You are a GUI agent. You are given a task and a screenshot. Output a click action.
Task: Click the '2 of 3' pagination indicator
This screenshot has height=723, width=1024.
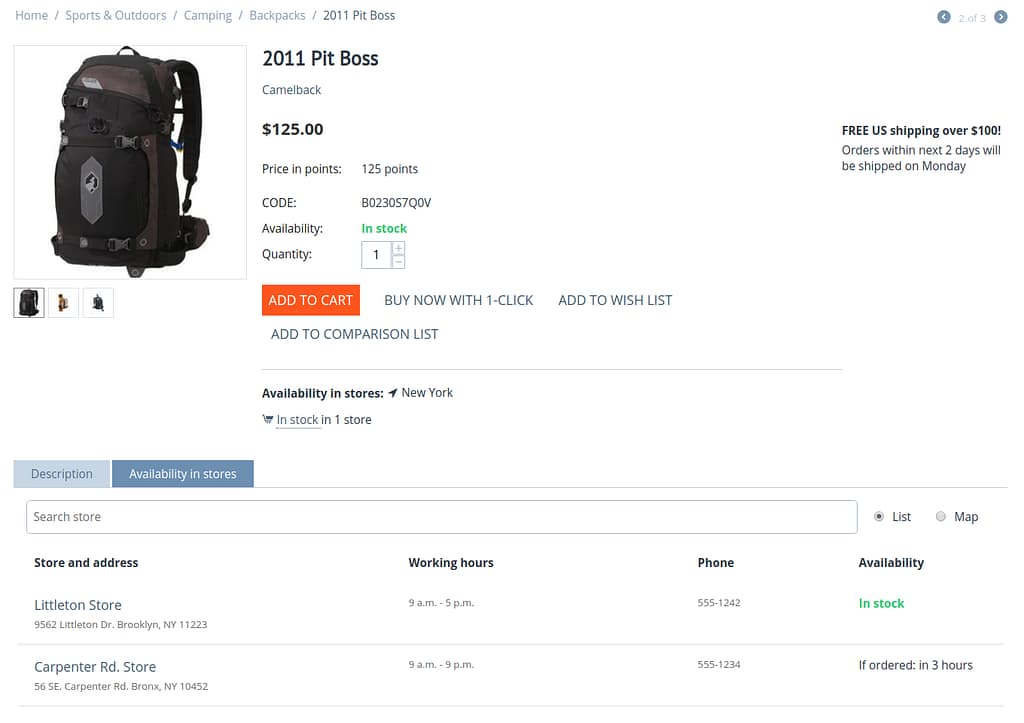[x=971, y=18]
